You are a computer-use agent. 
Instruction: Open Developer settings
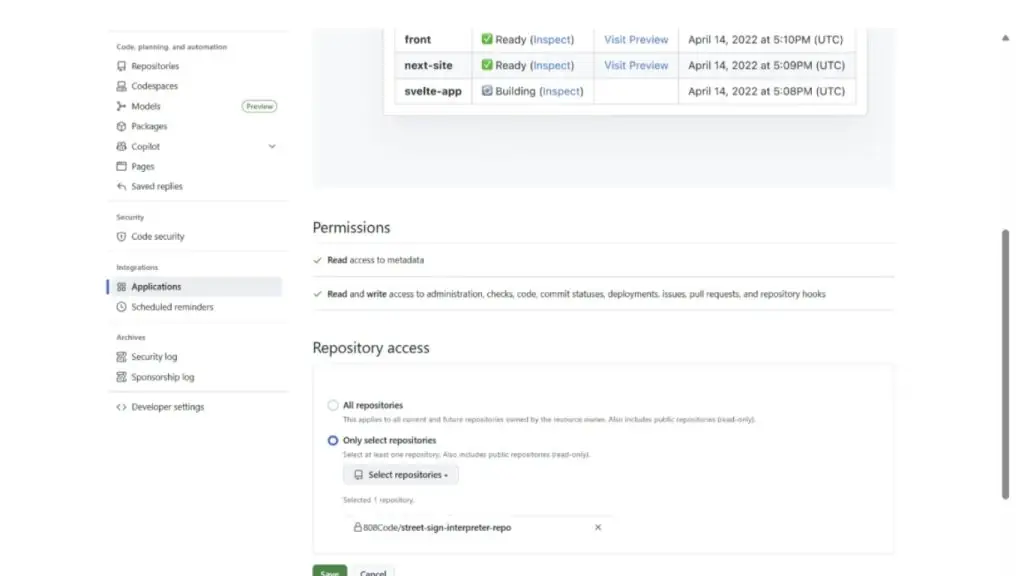[x=167, y=407]
